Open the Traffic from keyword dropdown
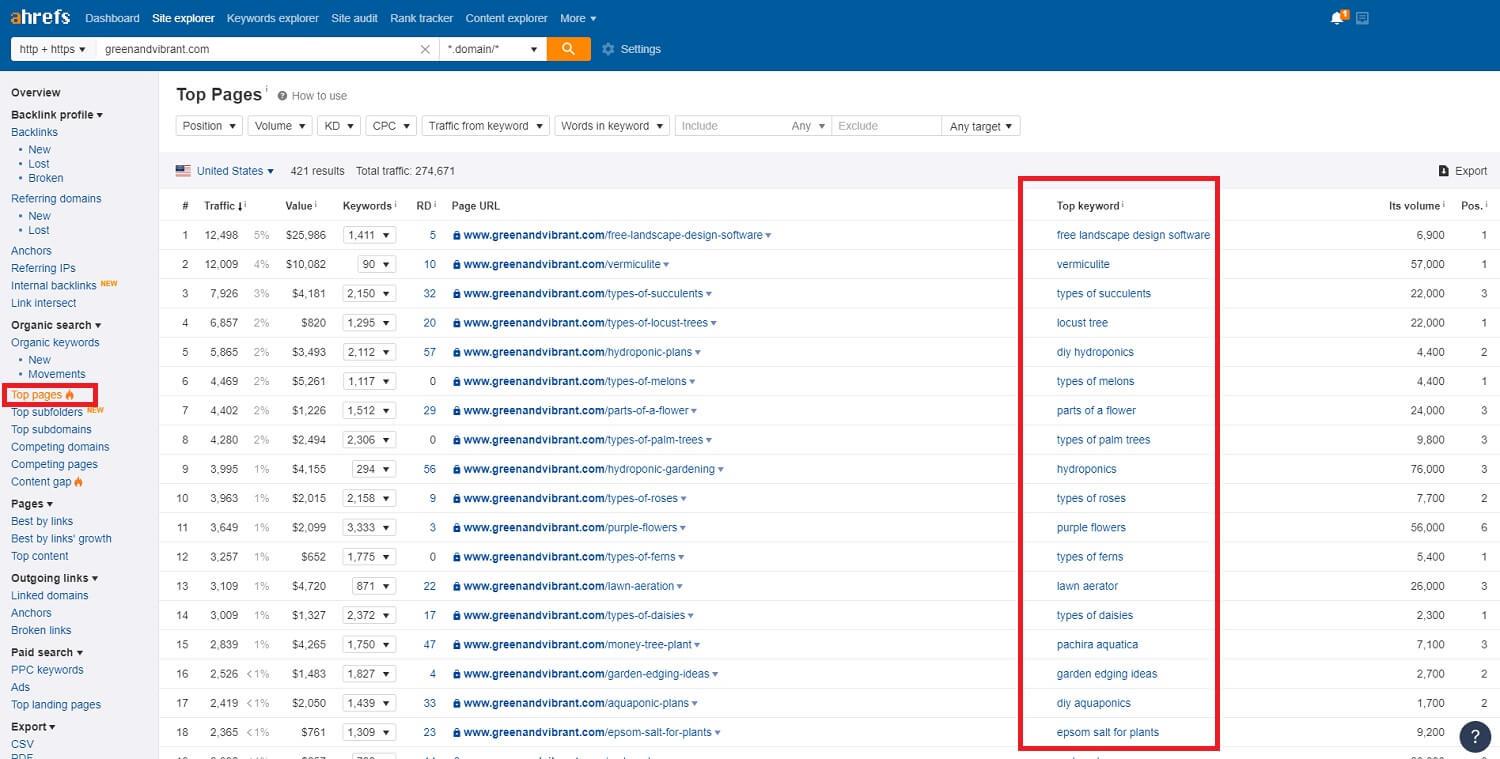The image size is (1500, 759). 486,126
